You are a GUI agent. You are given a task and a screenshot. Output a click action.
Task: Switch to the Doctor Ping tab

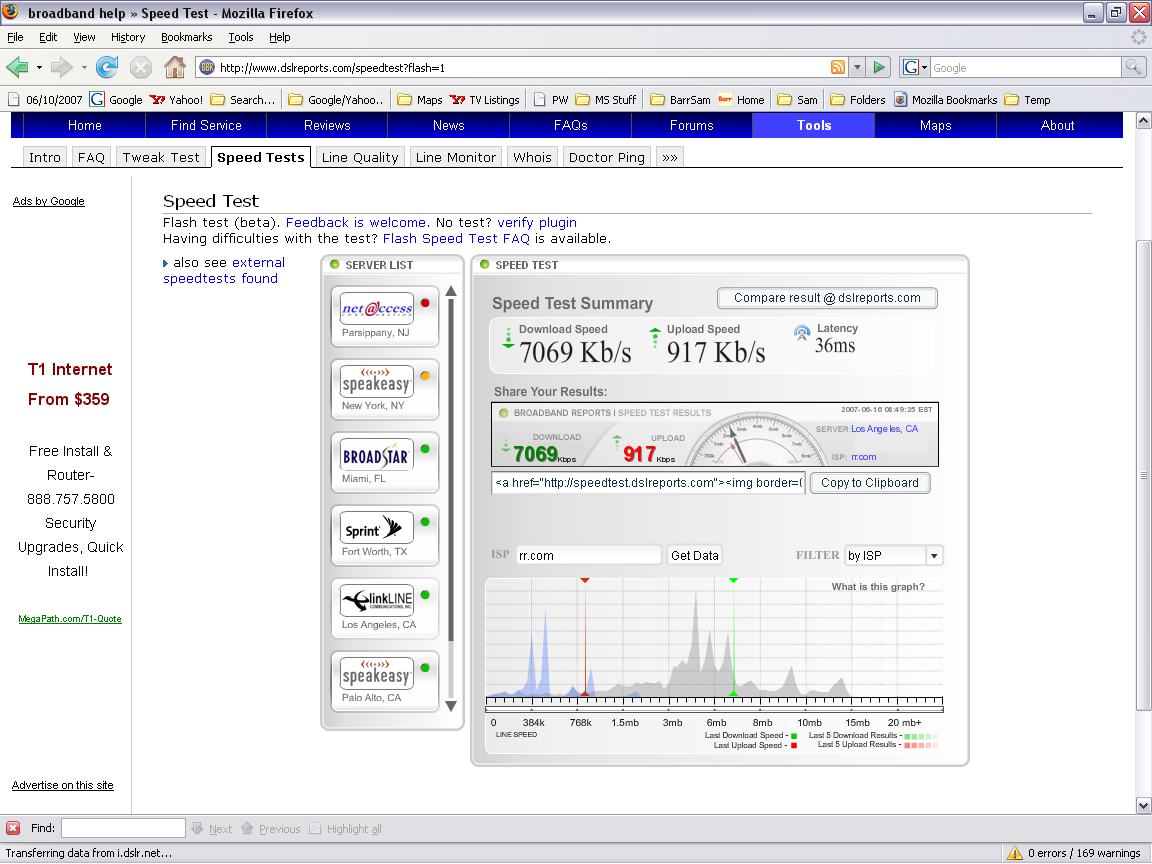(x=606, y=157)
